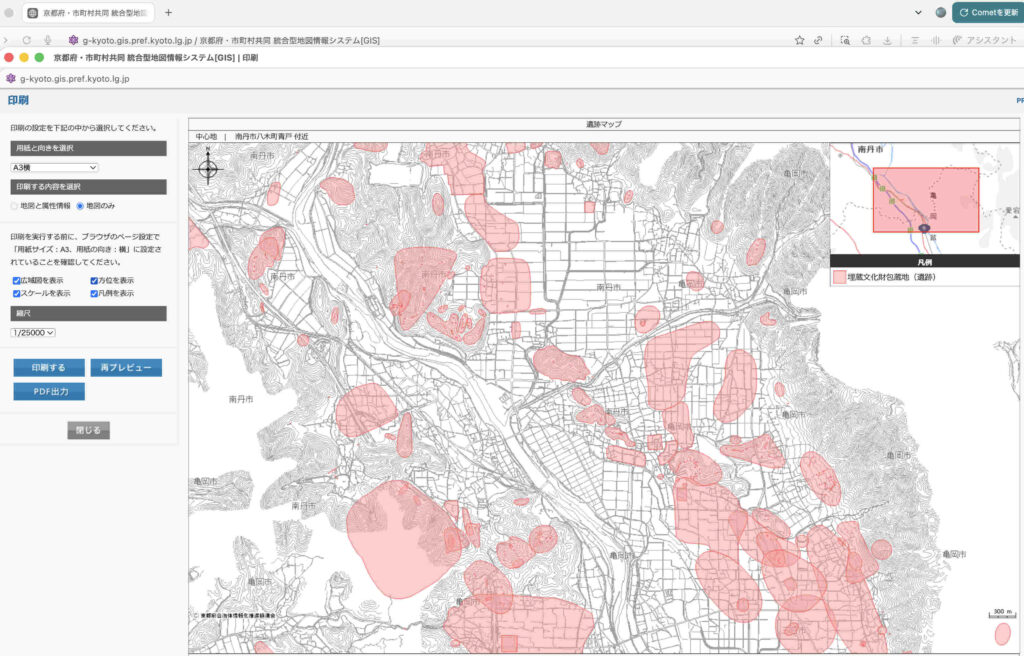The width and height of the screenshot is (1024, 656).
Task: Open the browser downloads icon
Action: pyautogui.click(x=888, y=40)
